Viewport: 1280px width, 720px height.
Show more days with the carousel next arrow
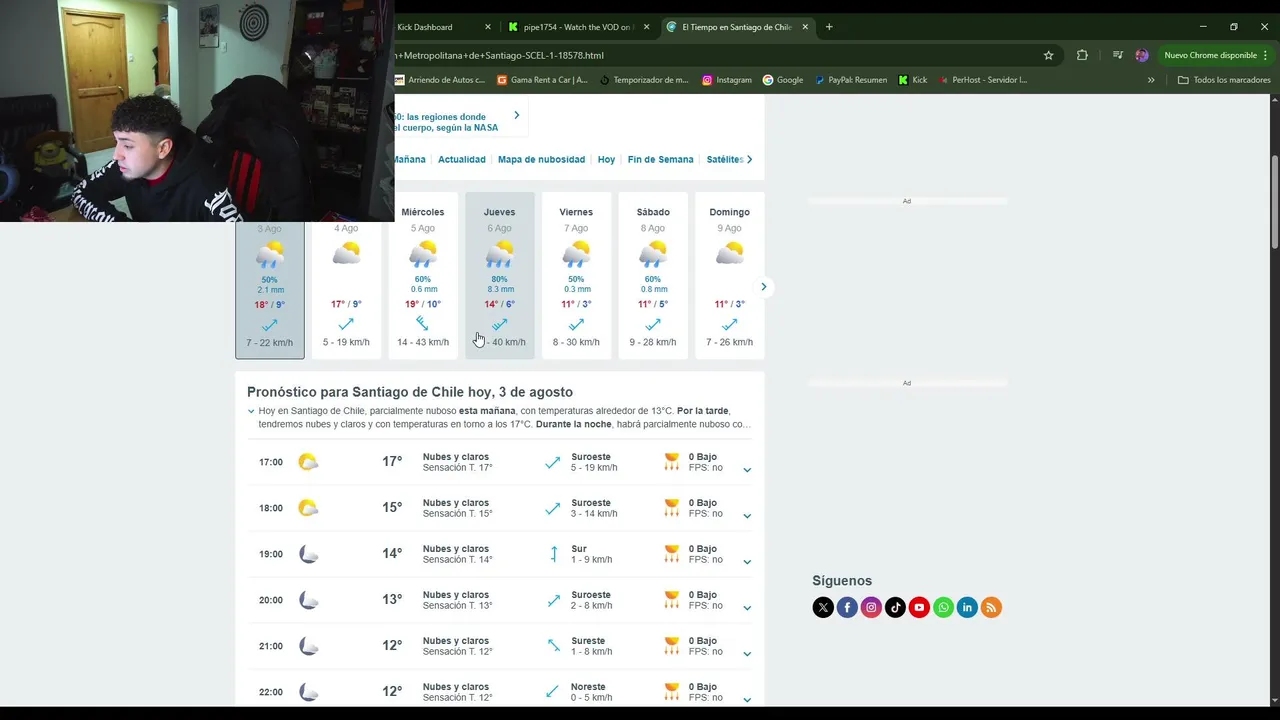pos(763,287)
